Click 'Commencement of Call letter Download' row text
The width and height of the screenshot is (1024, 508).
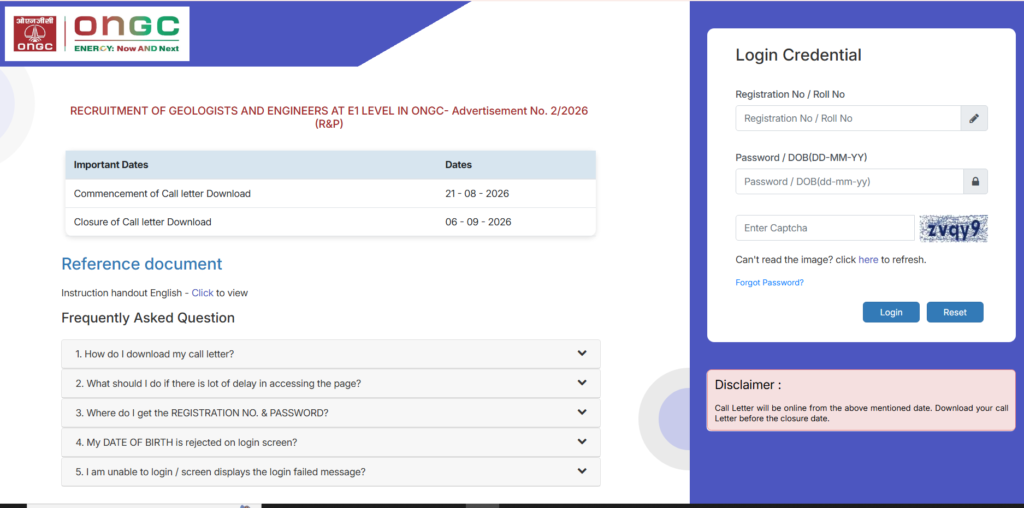pos(162,194)
